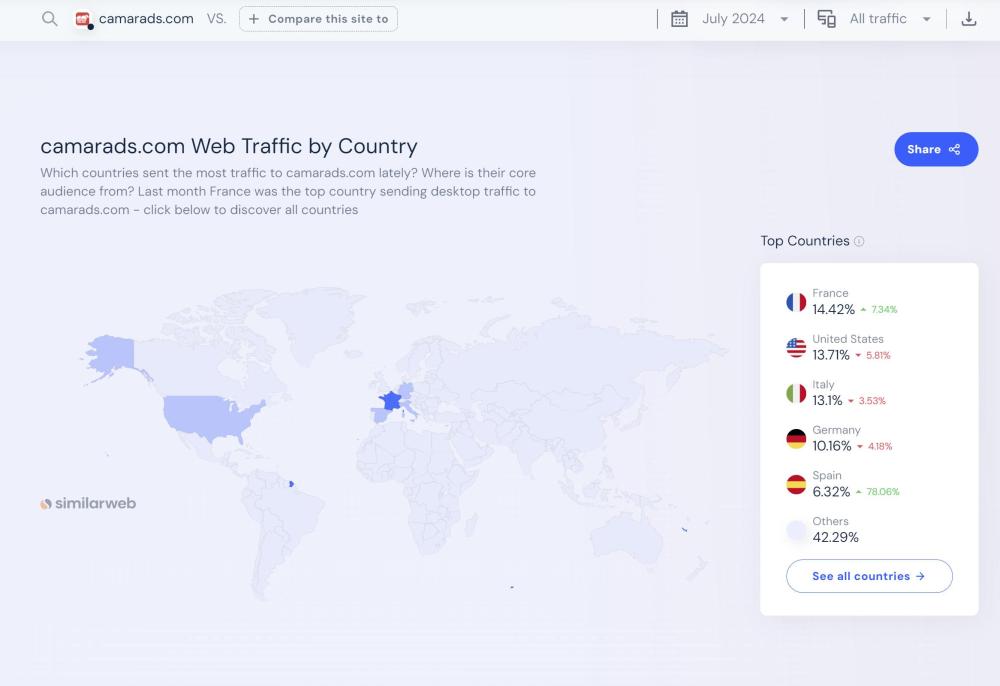Open the See all countries link

(868, 576)
